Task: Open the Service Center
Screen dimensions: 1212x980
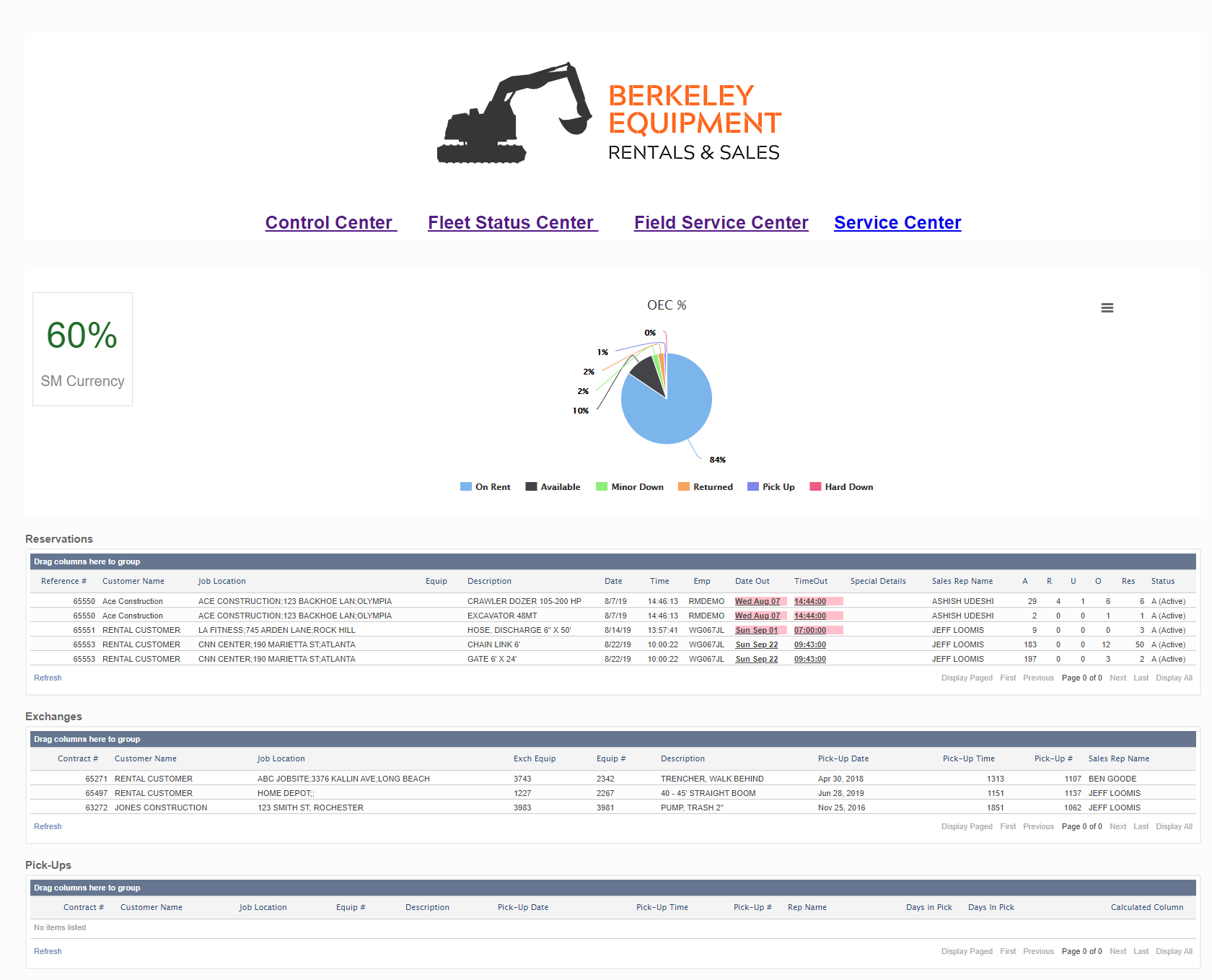Action: (x=897, y=222)
